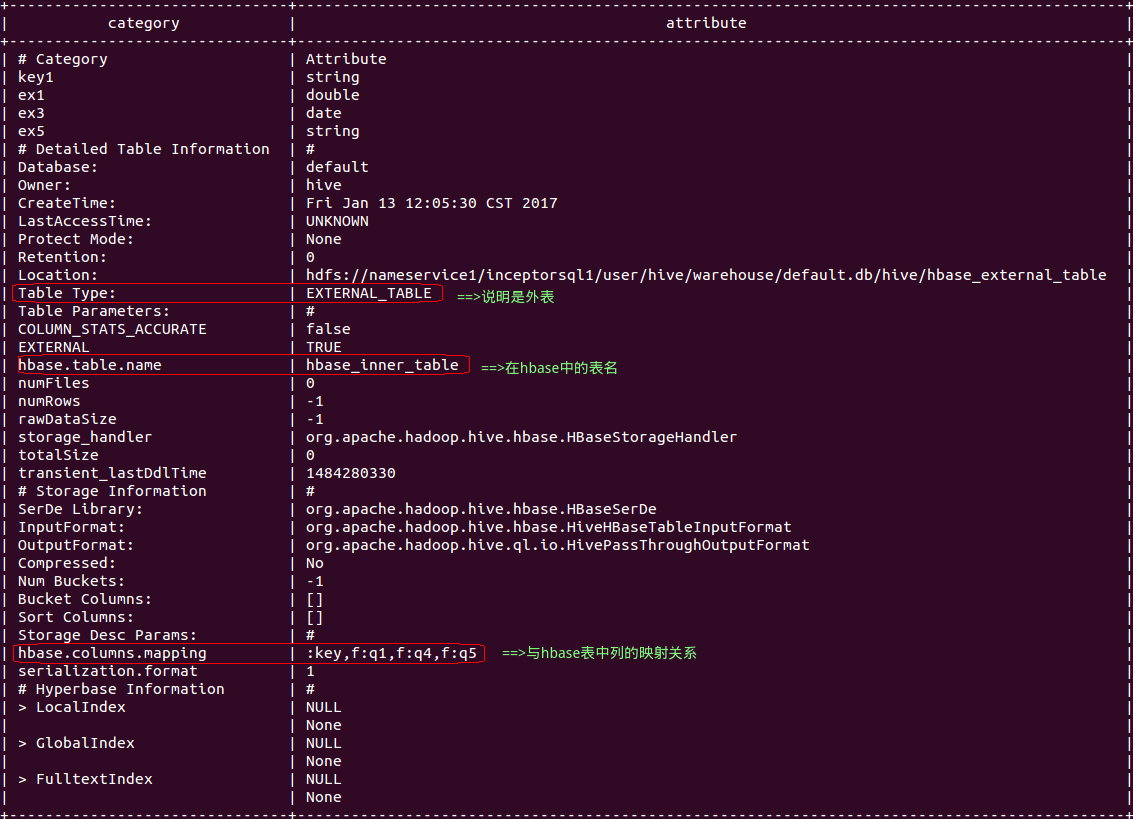Viewport: 1133px width, 819px height.
Task: Click the 'Location:' label
Action: pos(58,275)
